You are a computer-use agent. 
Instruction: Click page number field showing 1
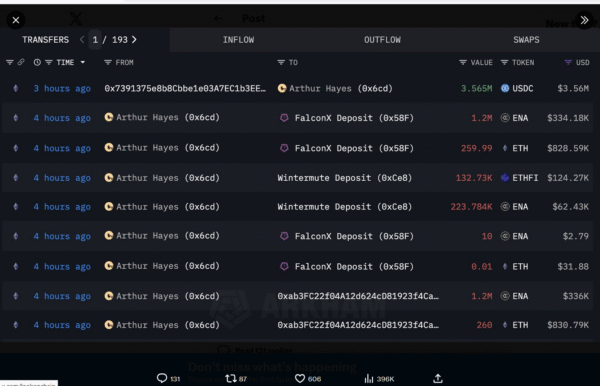(95, 40)
